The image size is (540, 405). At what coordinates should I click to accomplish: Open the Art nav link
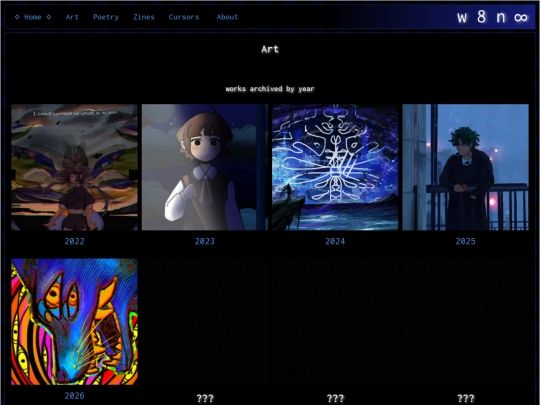pyautogui.click(x=72, y=17)
